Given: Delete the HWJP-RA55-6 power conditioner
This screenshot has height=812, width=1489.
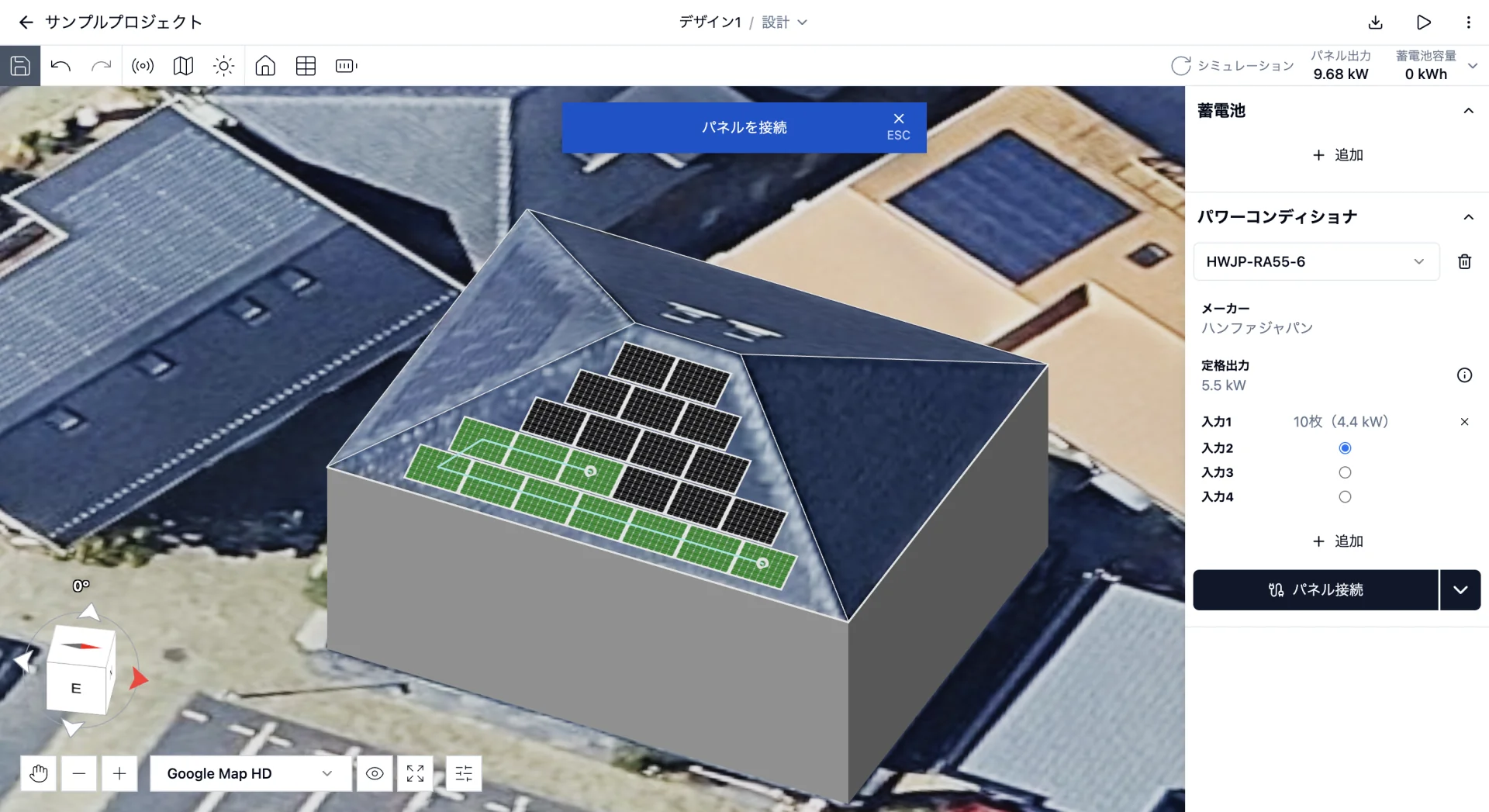Looking at the screenshot, I should [x=1464, y=261].
